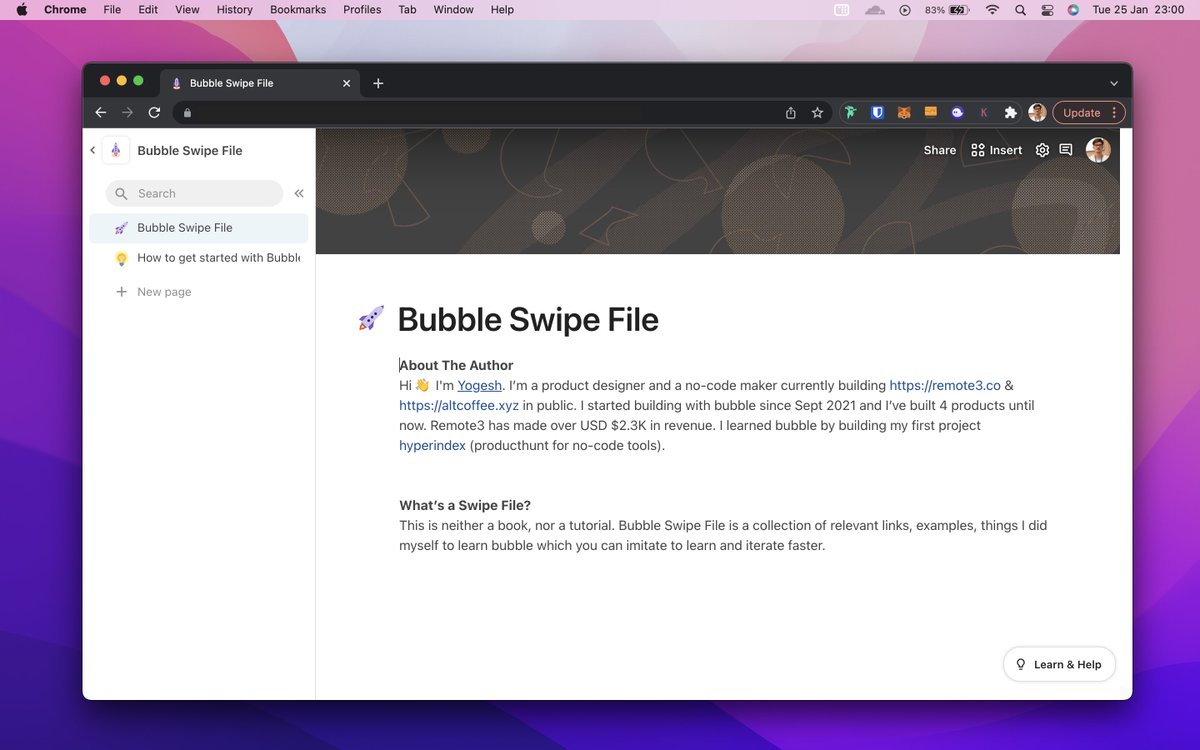This screenshot has width=1200, height=750.
Task: Open a new tab with the plus button
Action: pyautogui.click(x=378, y=83)
